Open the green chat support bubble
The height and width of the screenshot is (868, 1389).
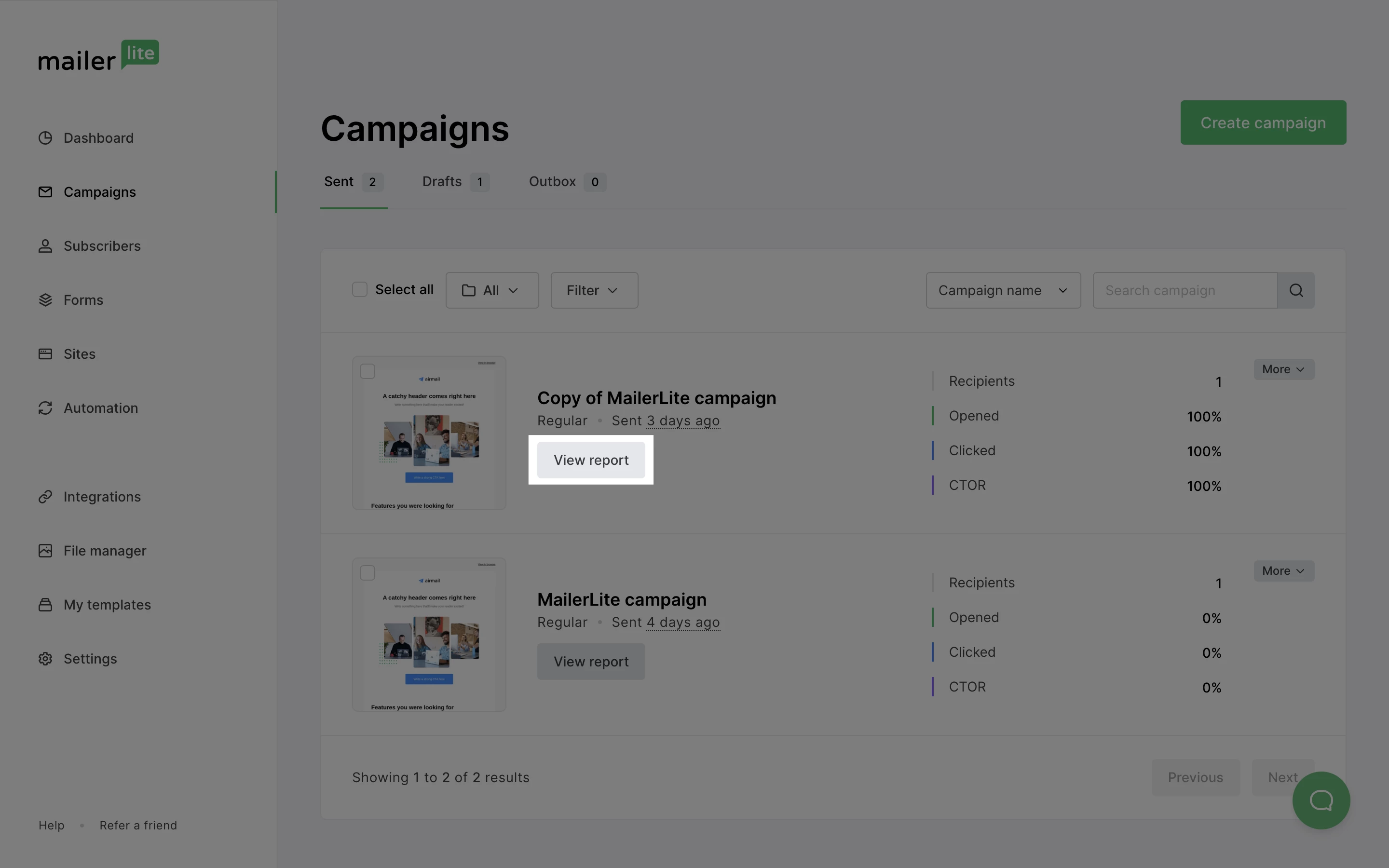(x=1321, y=800)
